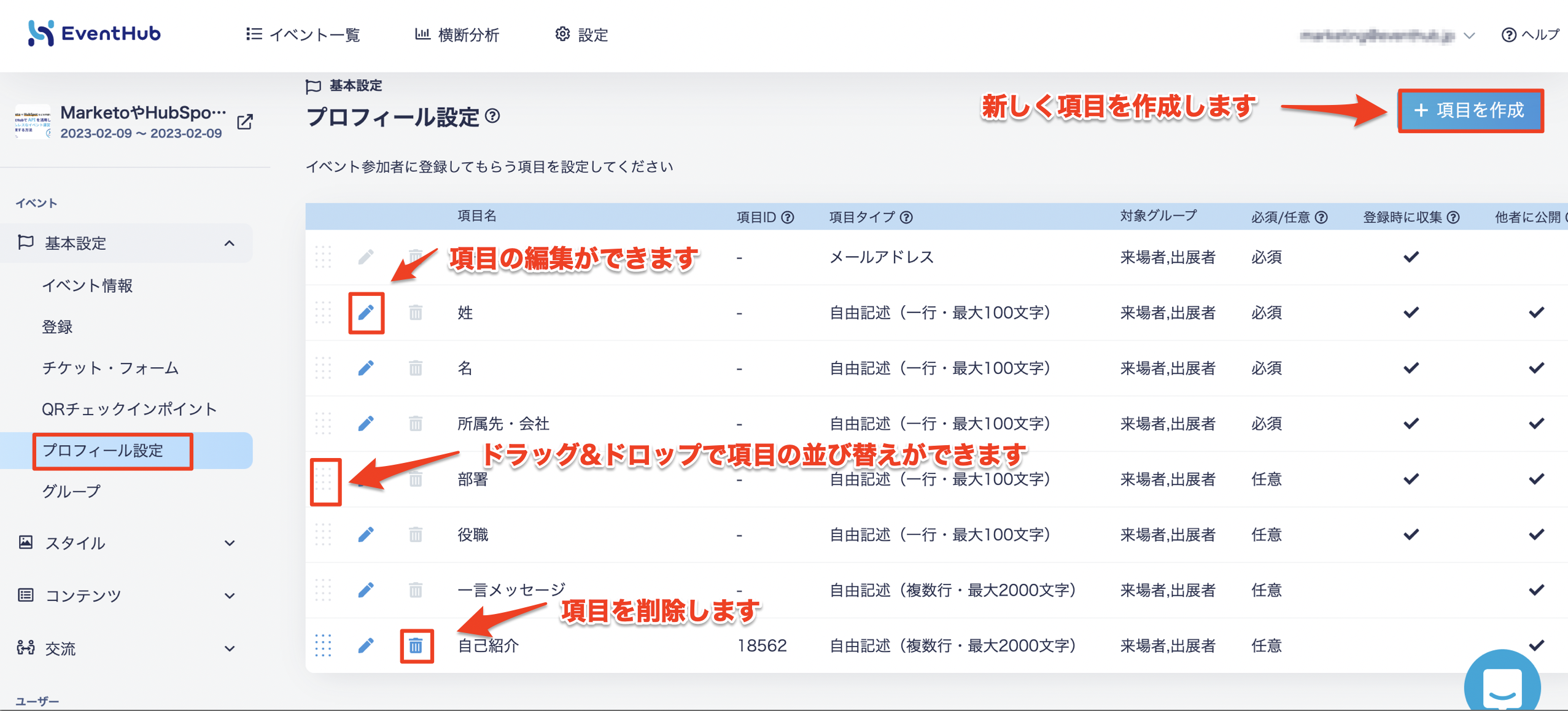Expand the コンテンツ sidebar section
Image resolution: width=1568 pixels, height=711 pixels.
[x=230, y=596]
